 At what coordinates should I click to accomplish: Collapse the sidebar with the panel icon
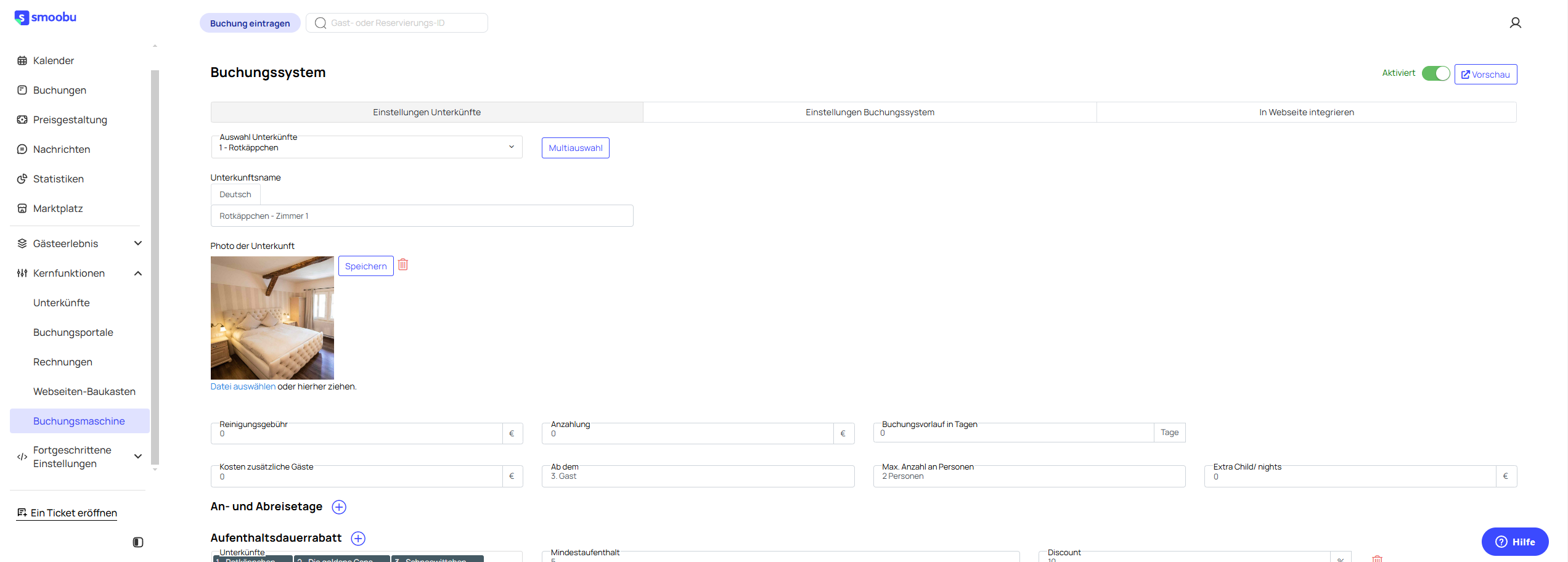point(138,542)
